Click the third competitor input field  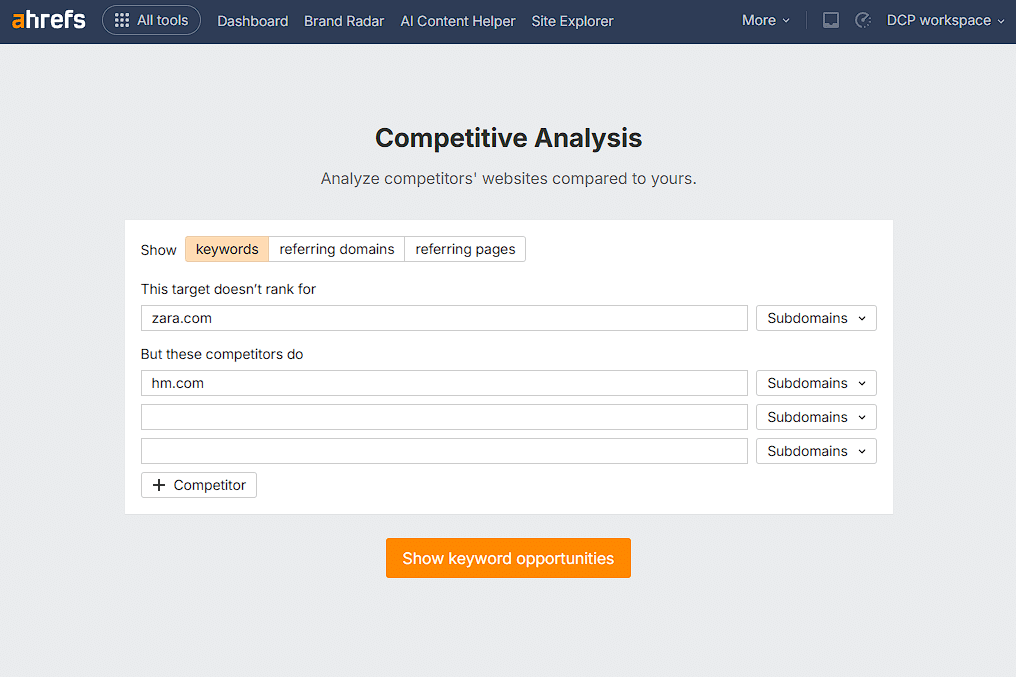pos(444,451)
